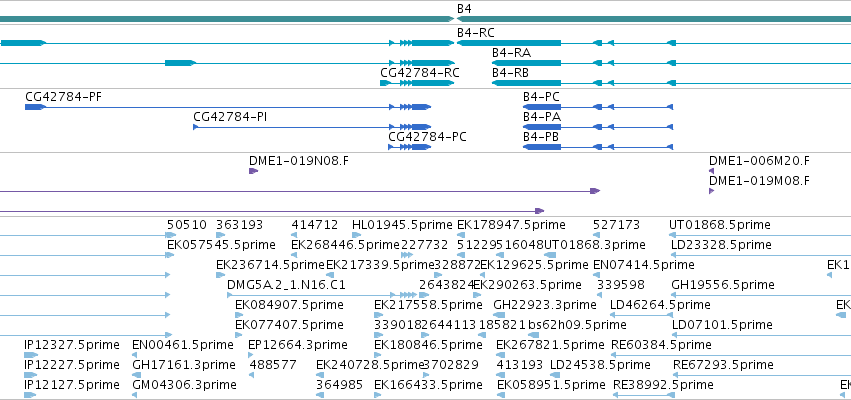This screenshot has width=851, height=400.
Task: Open the DME1-006M20.F feature label
Action: point(759,161)
